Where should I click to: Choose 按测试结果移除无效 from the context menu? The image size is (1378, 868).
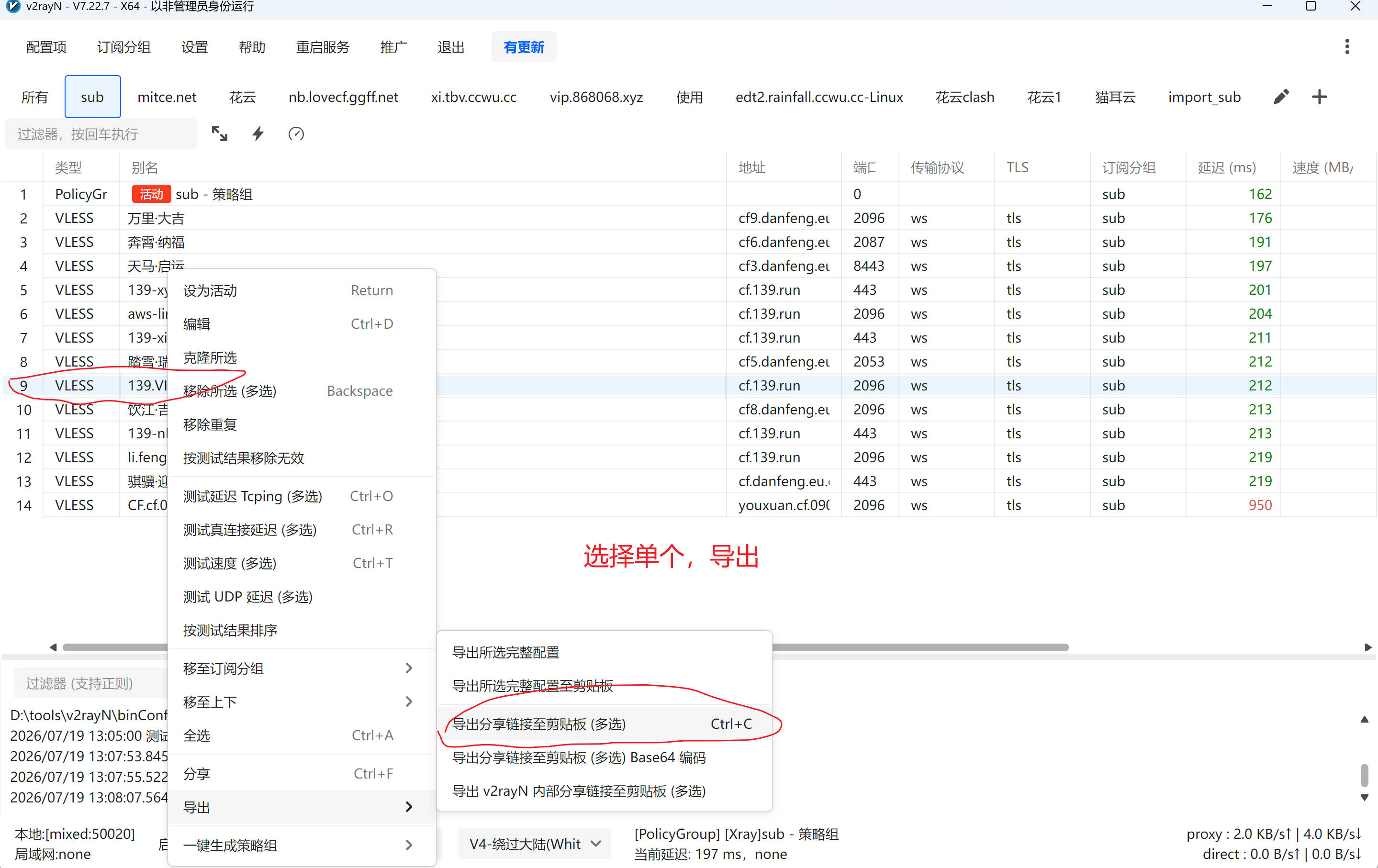pos(302,458)
